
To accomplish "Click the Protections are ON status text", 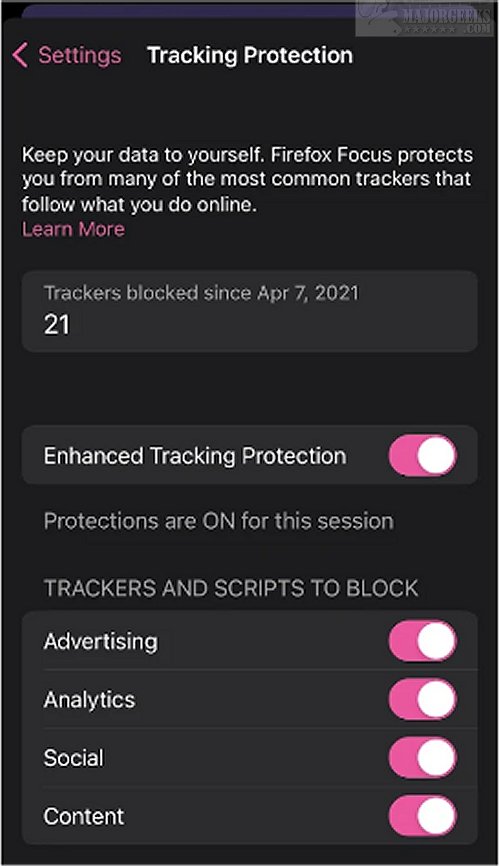I will pos(219,521).
